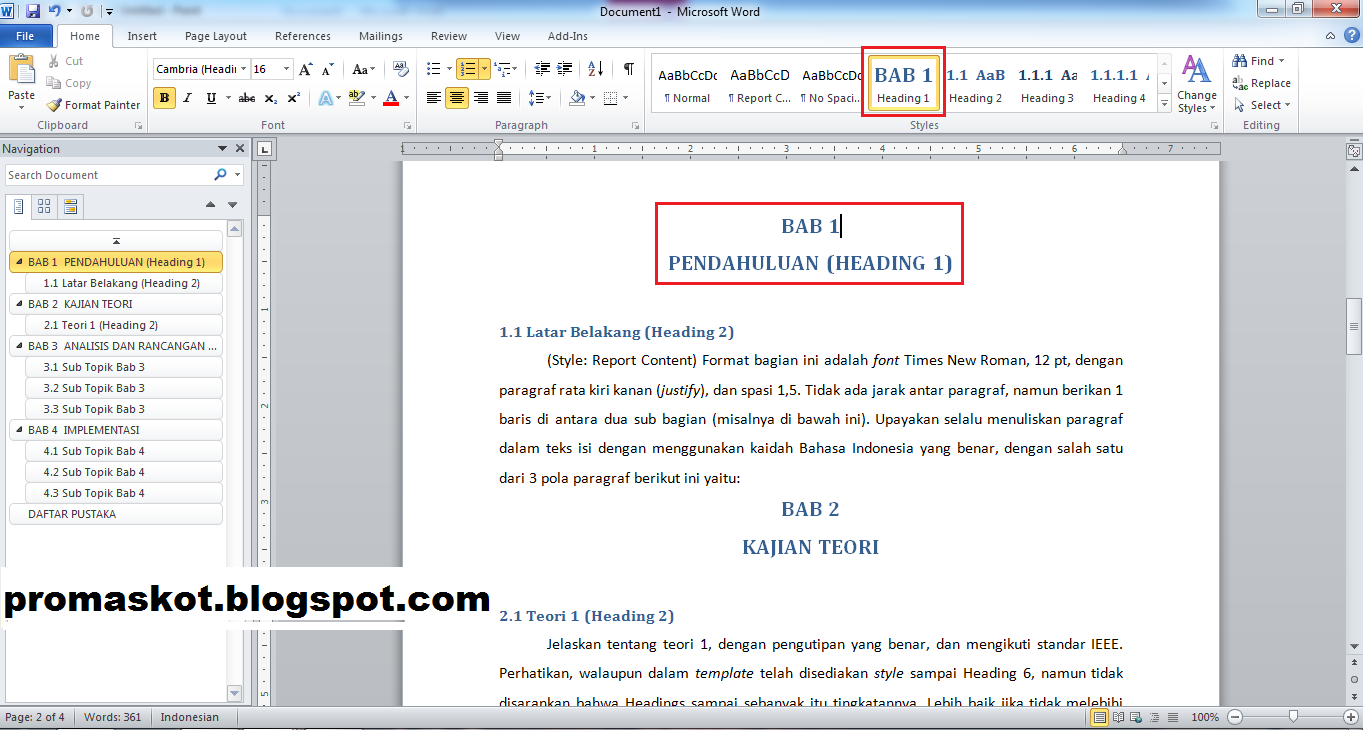Click the Clear Formatting icon
The image size is (1363, 730).
(401, 69)
